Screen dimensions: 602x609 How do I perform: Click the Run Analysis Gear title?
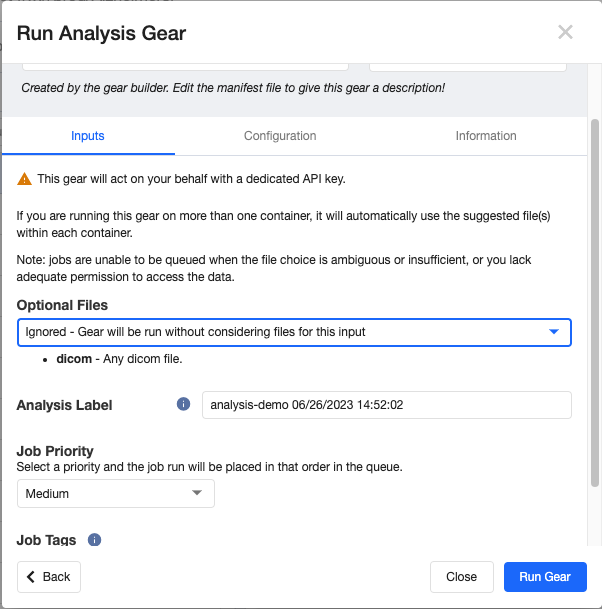tap(102, 33)
